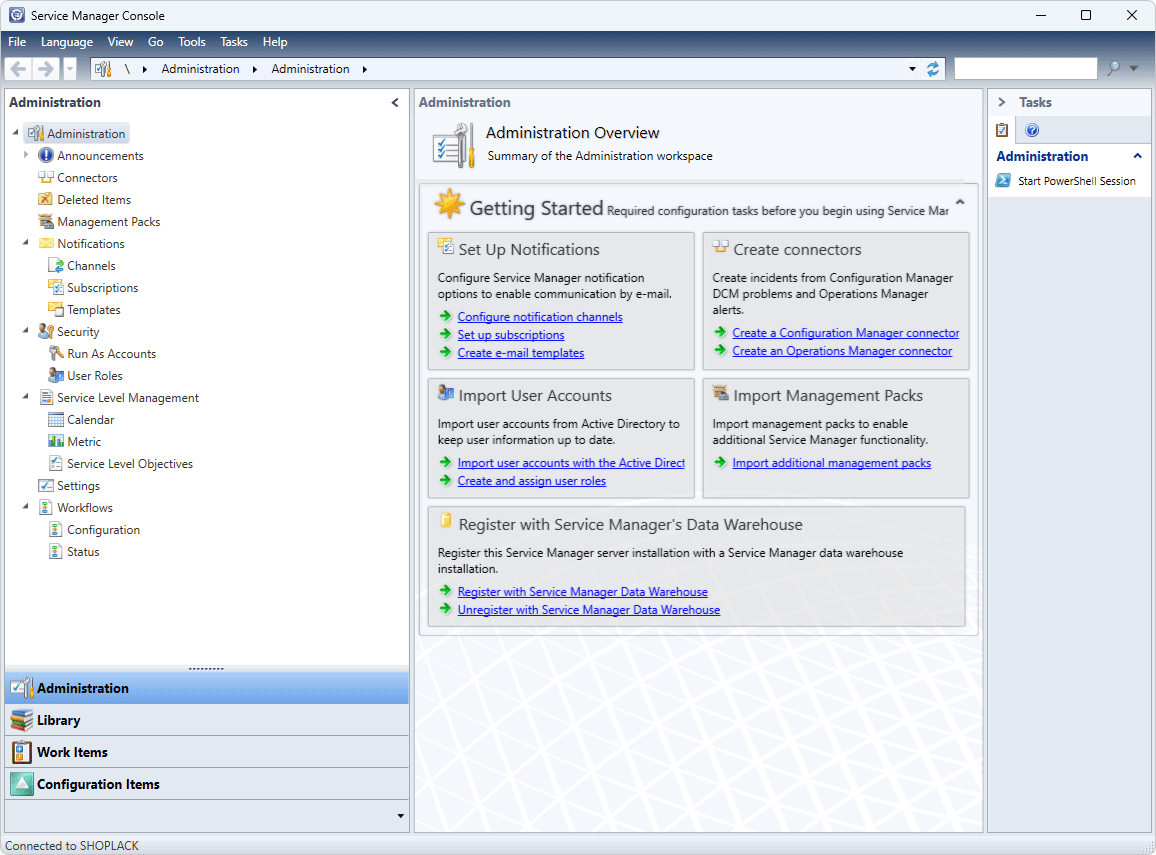Click the blue help icon in the Tasks pane
The width and height of the screenshot is (1156, 855).
click(x=1032, y=130)
